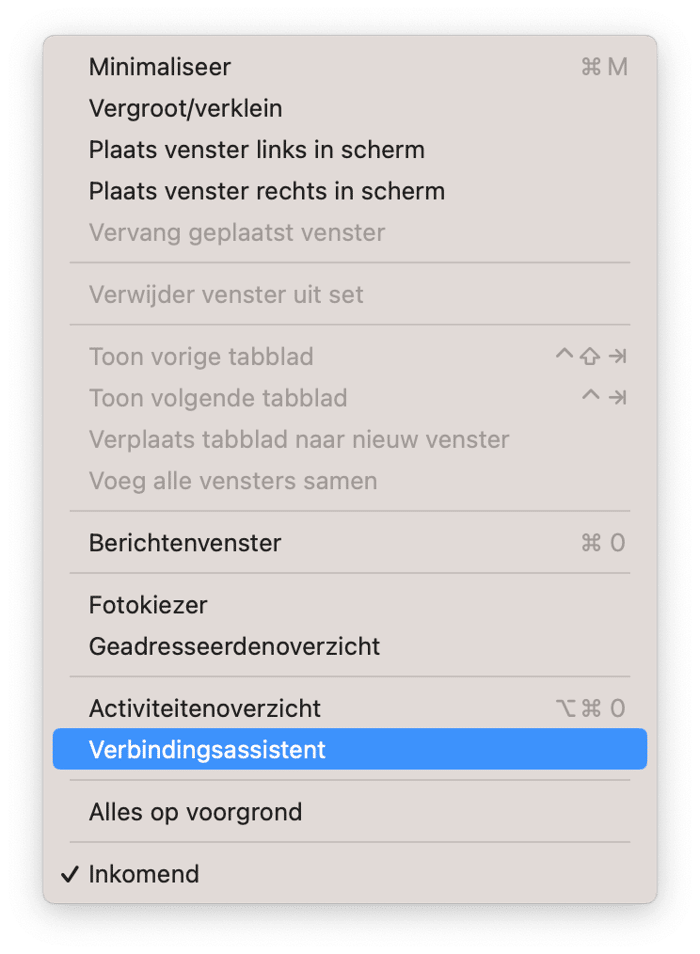Select Minimaliseer menu item
This screenshot has width=700, height=954.
click(350, 67)
